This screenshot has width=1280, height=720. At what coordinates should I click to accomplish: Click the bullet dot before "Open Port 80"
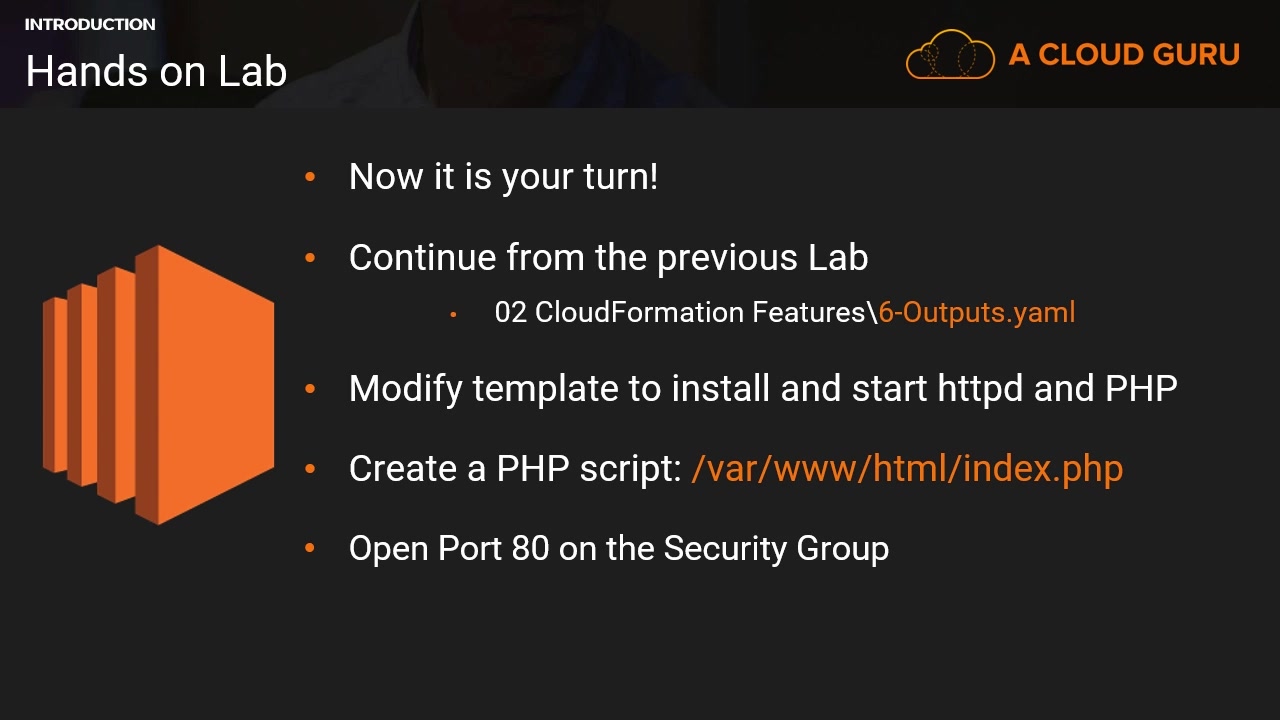(310, 548)
